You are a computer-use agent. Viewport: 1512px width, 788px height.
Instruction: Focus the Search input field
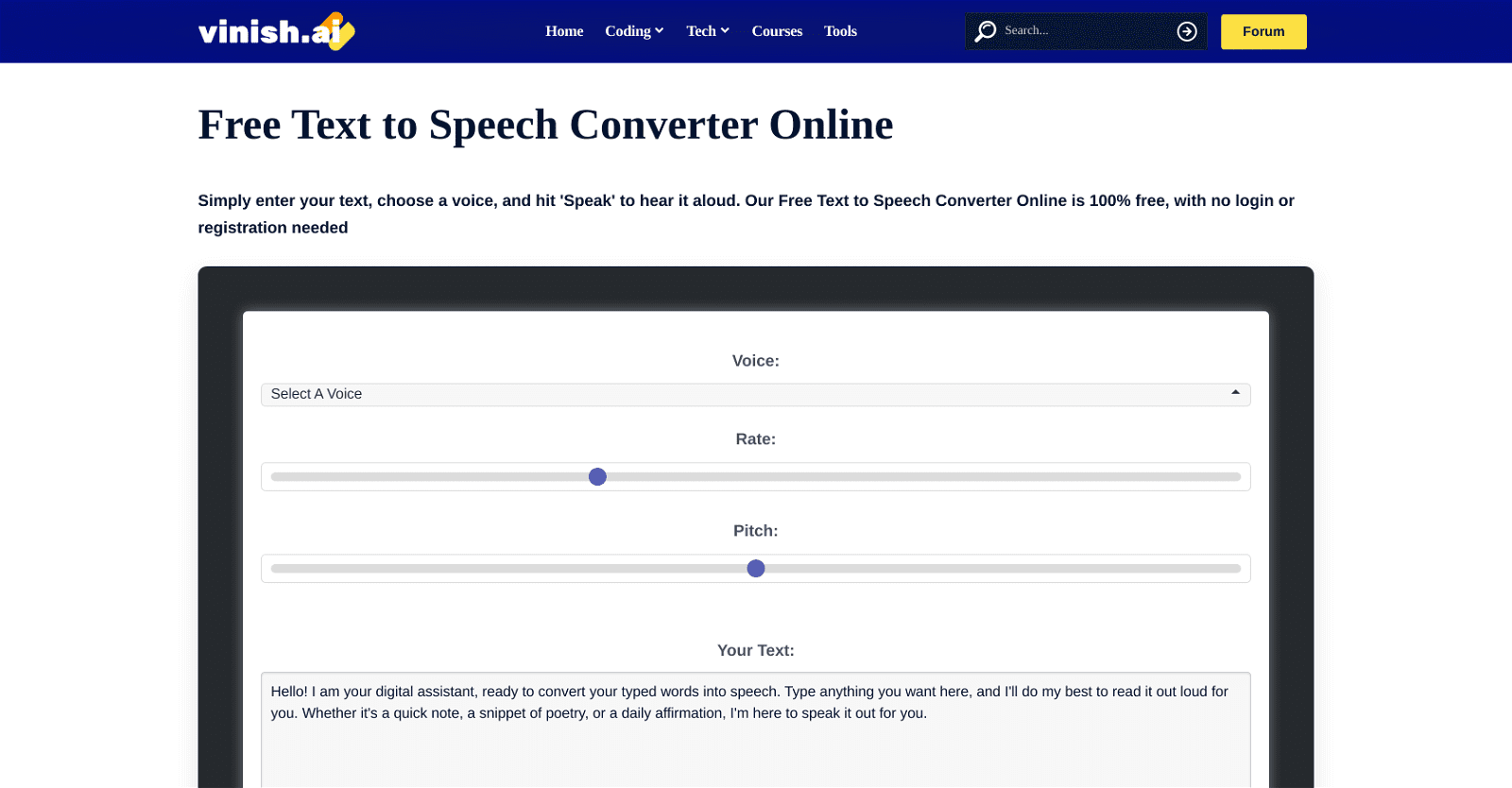1082,31
